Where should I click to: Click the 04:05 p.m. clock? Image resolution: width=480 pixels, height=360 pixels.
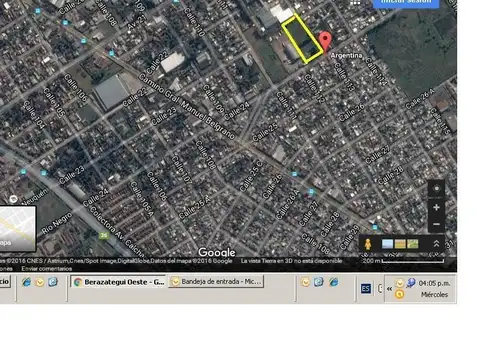point(434,283)
